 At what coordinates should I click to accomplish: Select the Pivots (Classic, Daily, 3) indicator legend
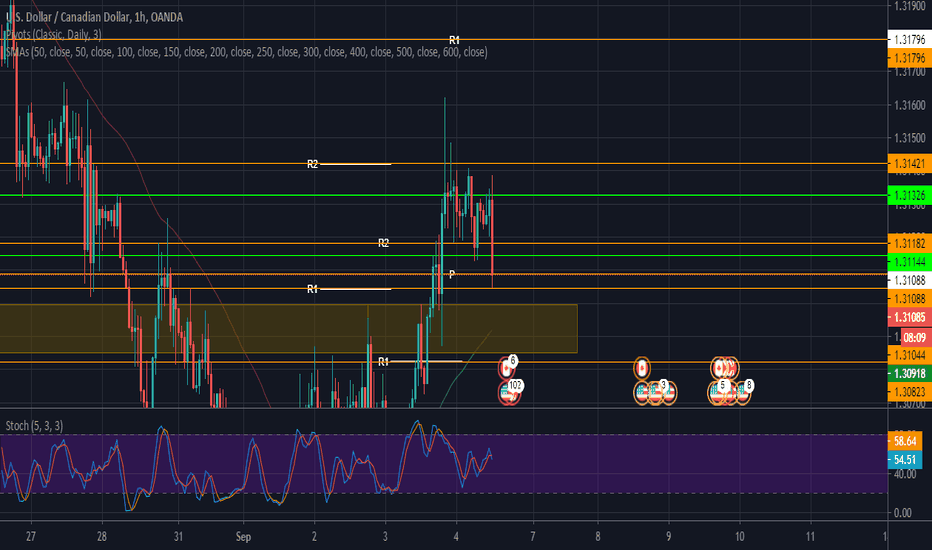pos(52,34)
